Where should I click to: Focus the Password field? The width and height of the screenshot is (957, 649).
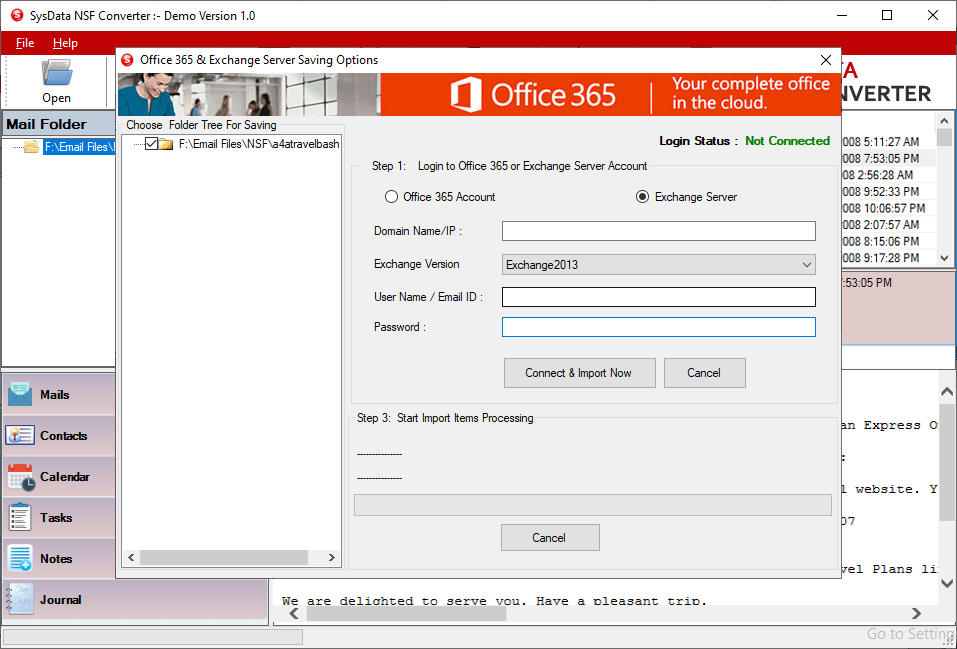659,327
